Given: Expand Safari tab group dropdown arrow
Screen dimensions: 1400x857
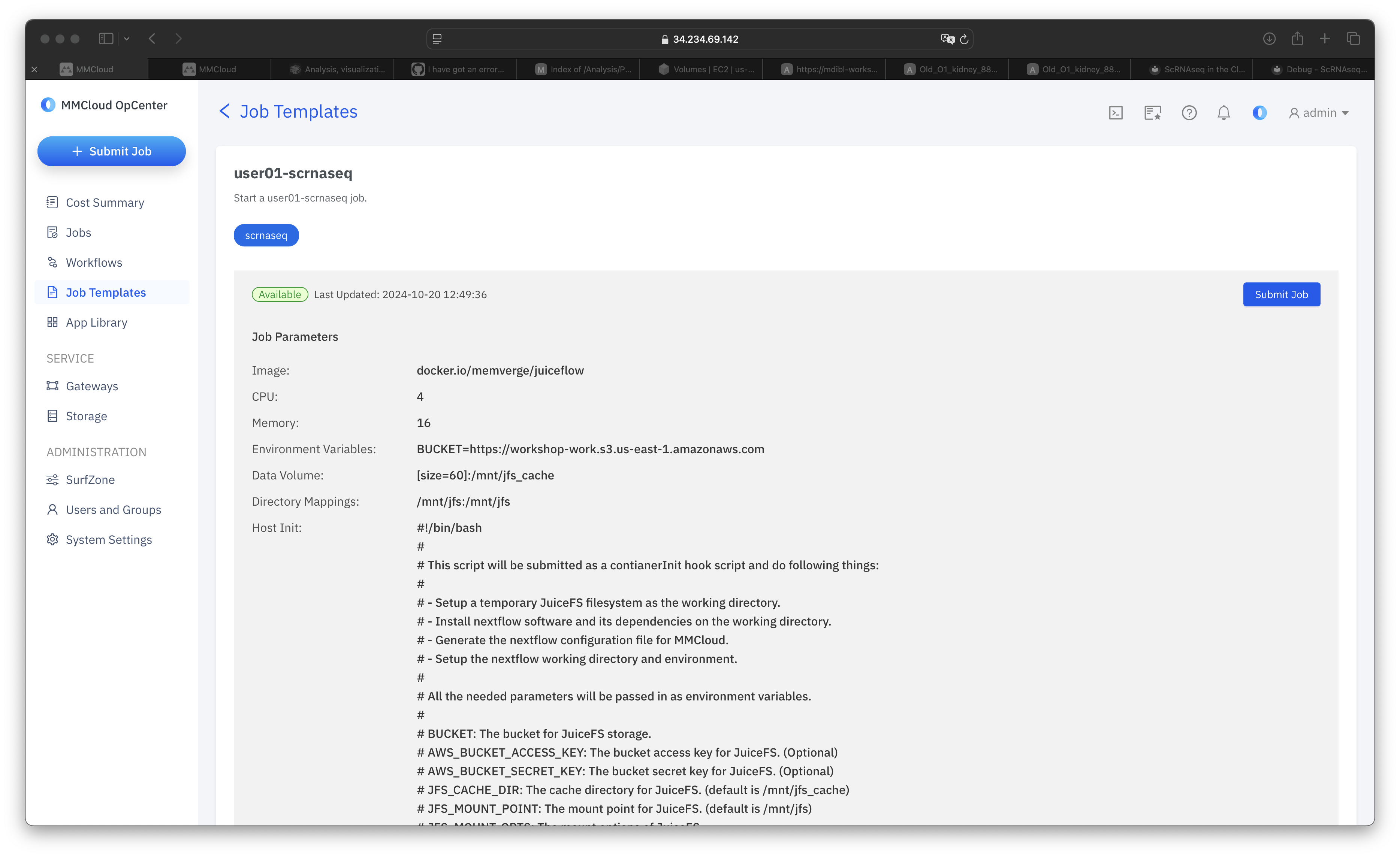Looking at the screenshot, I should coord(127,39).
